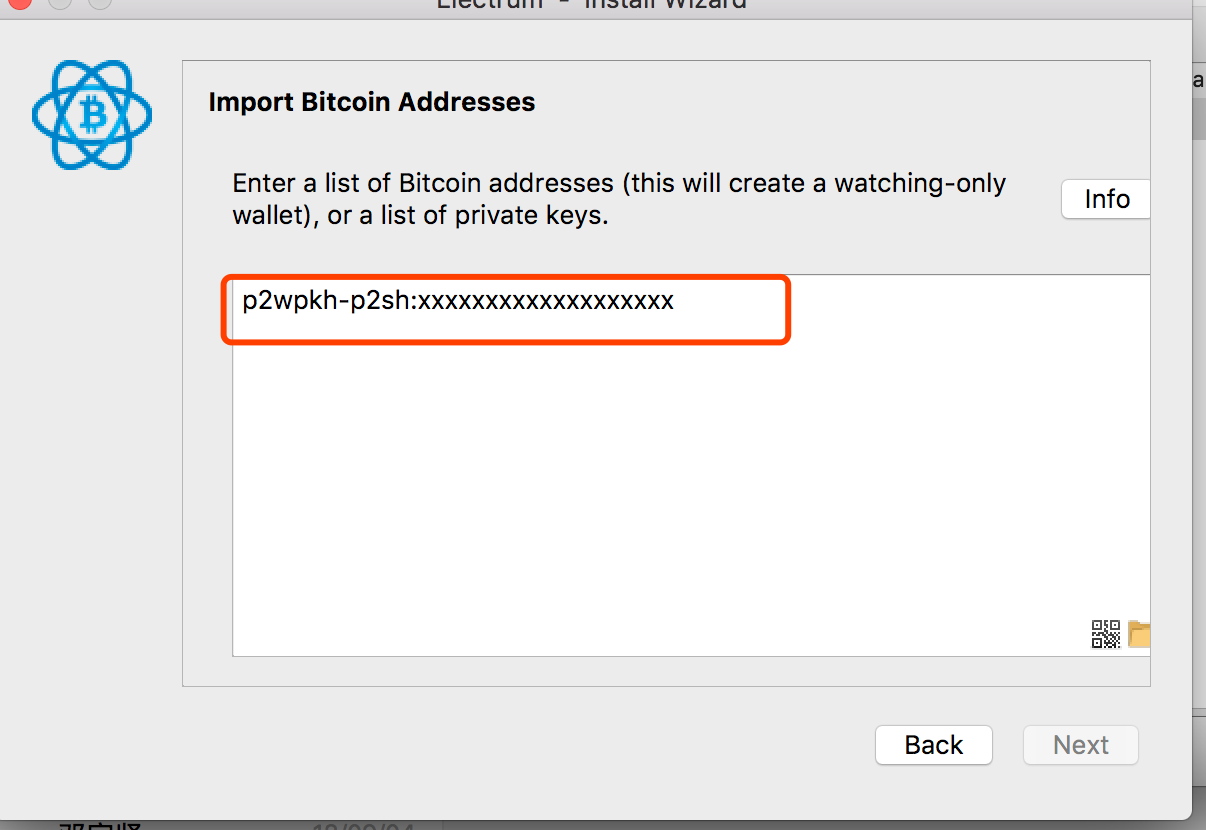Click the Electrum atom logo
The width and height of the screenshot is (1206, 830).
point(92,115)
